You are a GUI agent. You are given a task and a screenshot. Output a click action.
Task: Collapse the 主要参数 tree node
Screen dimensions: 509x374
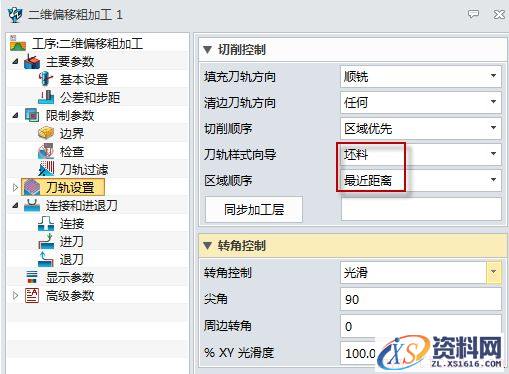15,62
